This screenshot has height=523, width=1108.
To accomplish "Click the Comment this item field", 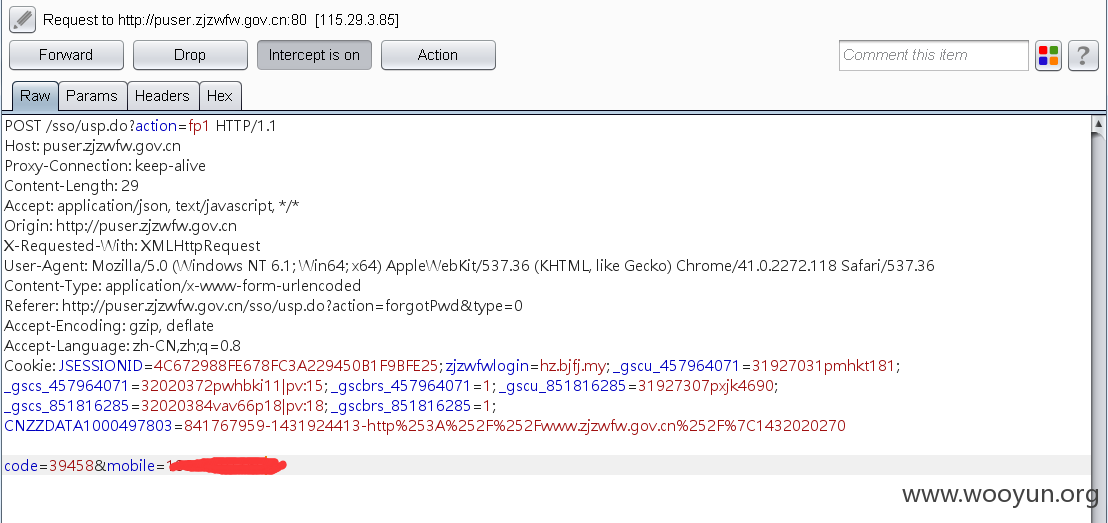I will [933, 55].
